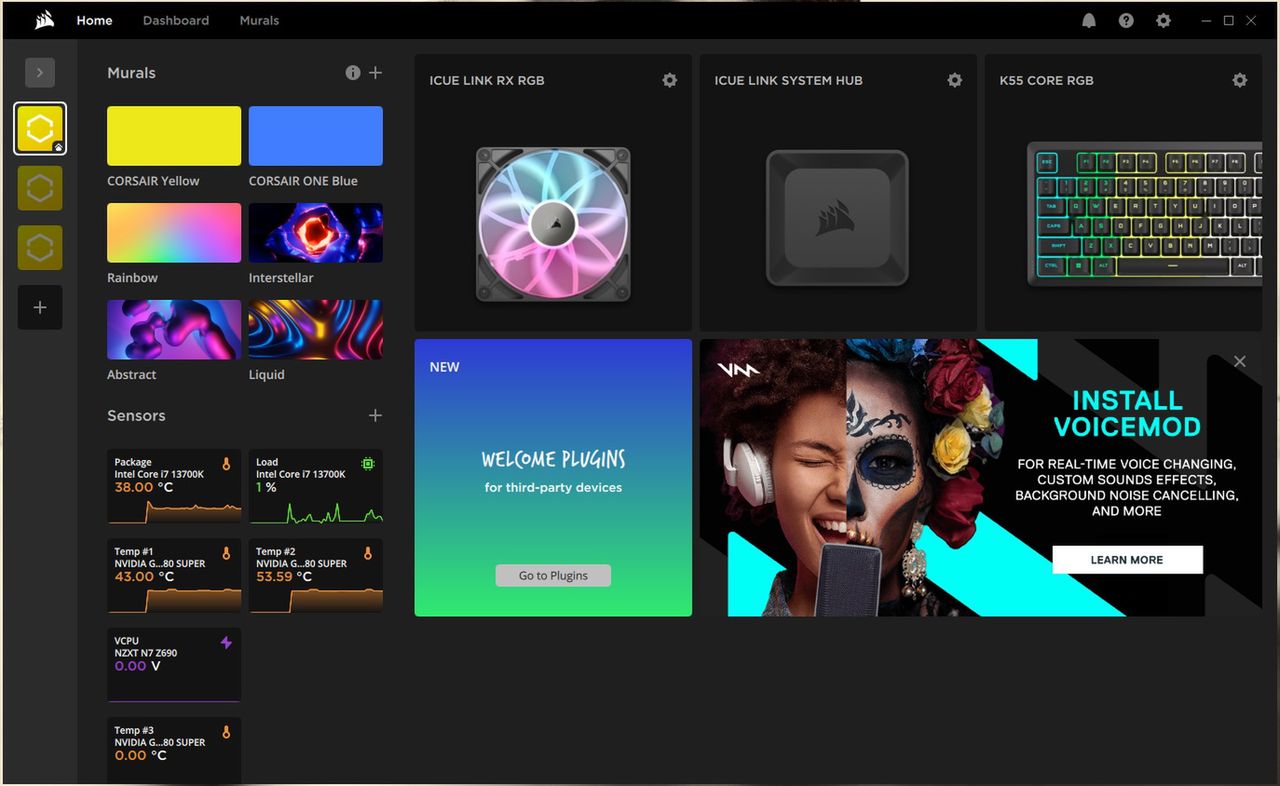
Task: Add a new sensor with plus icon
Action: point(375,415)
